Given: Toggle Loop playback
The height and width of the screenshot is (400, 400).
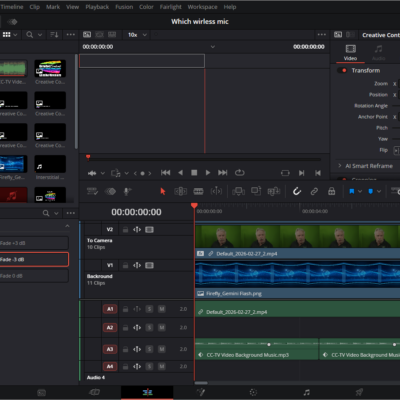Looking at the screenshot, I should tap(240, 173).
